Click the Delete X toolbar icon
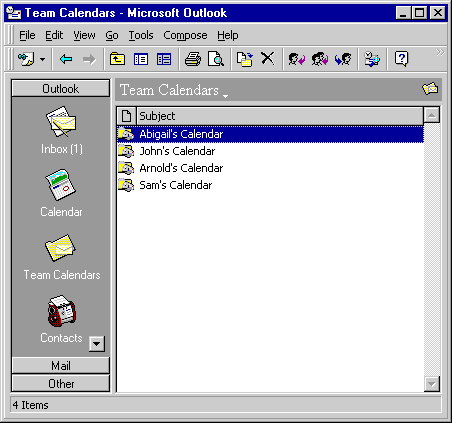The image size is (452, 423). [x=268, y=59]
